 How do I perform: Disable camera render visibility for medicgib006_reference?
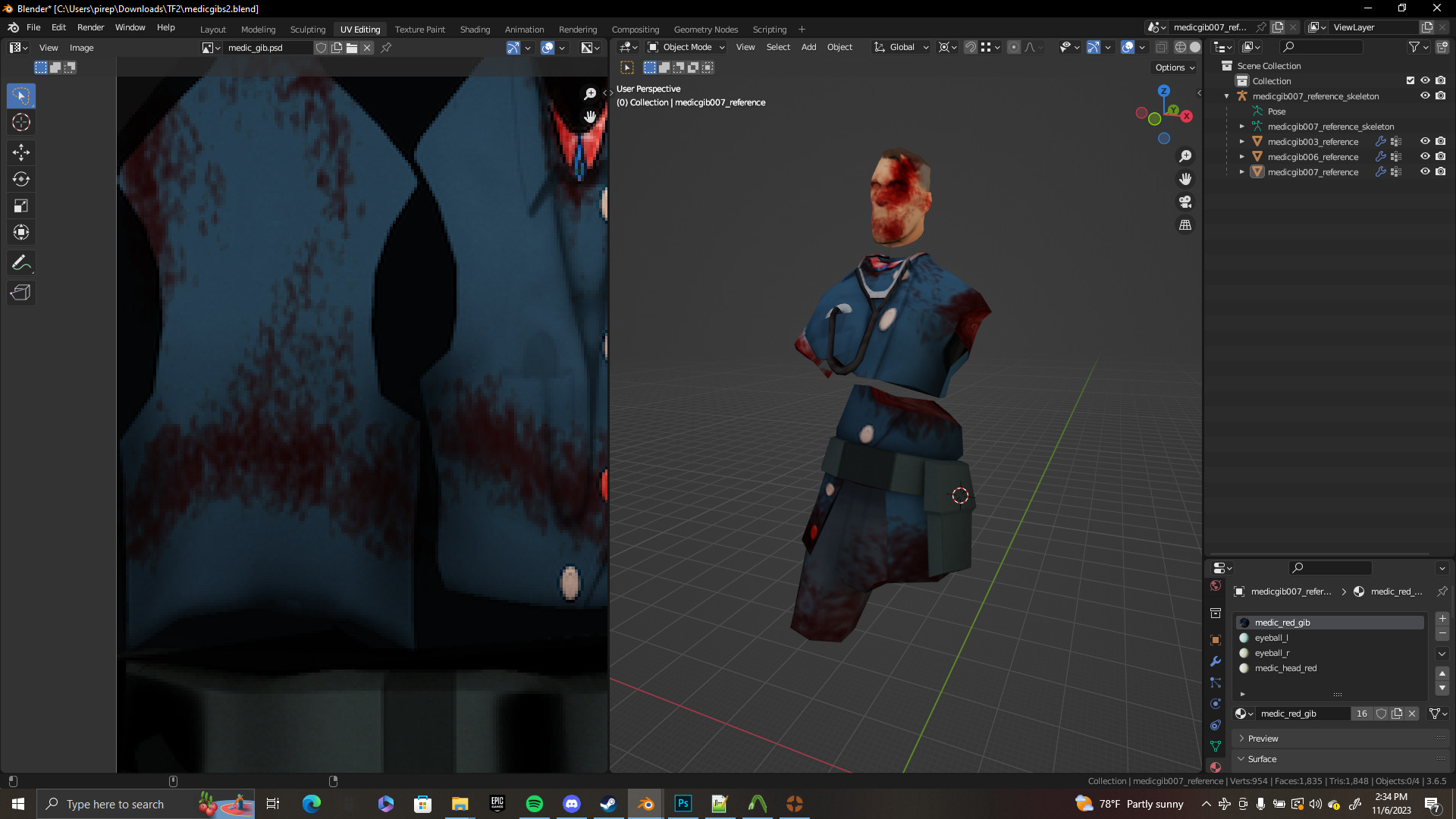tap(1441, 157)
